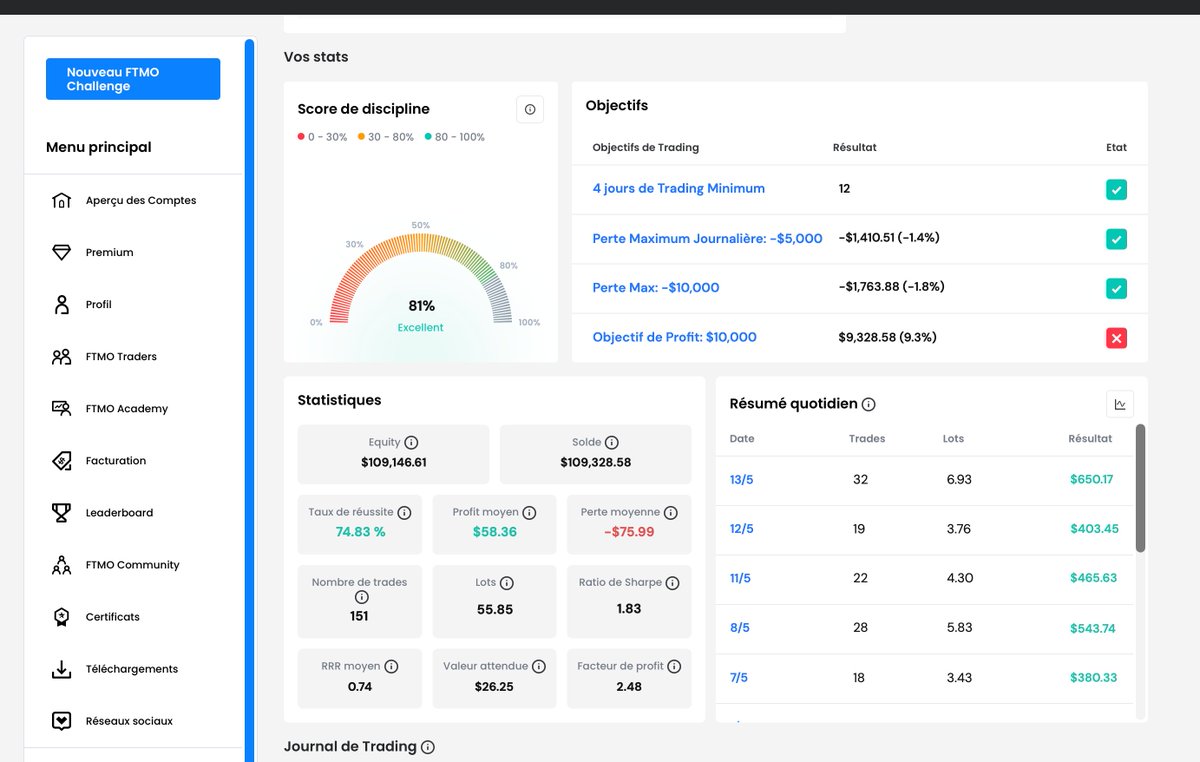
Task: Click info icon beside Taux de réussite
Action: point(404,512)
